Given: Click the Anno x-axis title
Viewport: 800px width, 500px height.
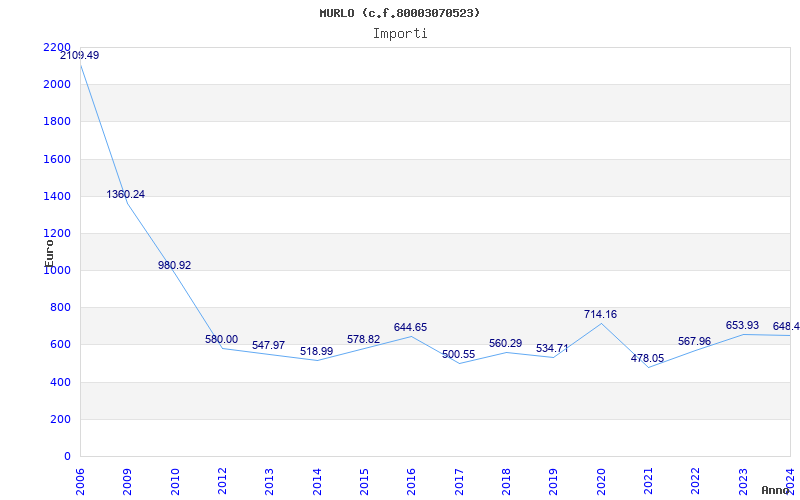Looking at the screenshot, I should tap(777, 491).
